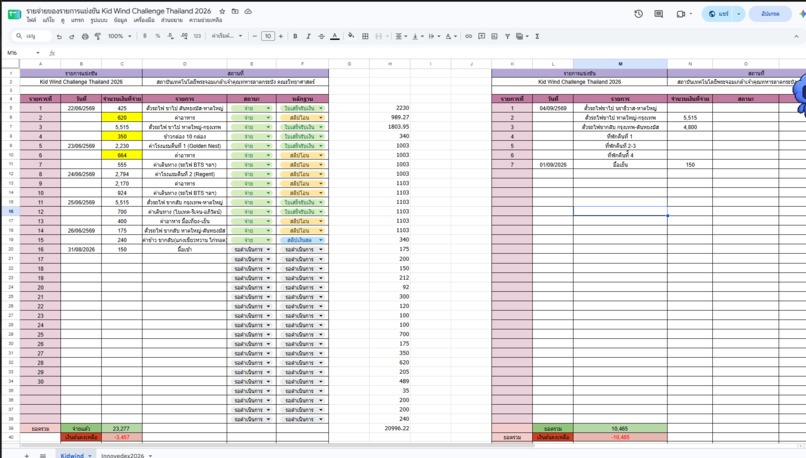Open version history clock icon
The height and width of the screenshot is (458, 806).
pyautogui.click(x=638, y=14)
